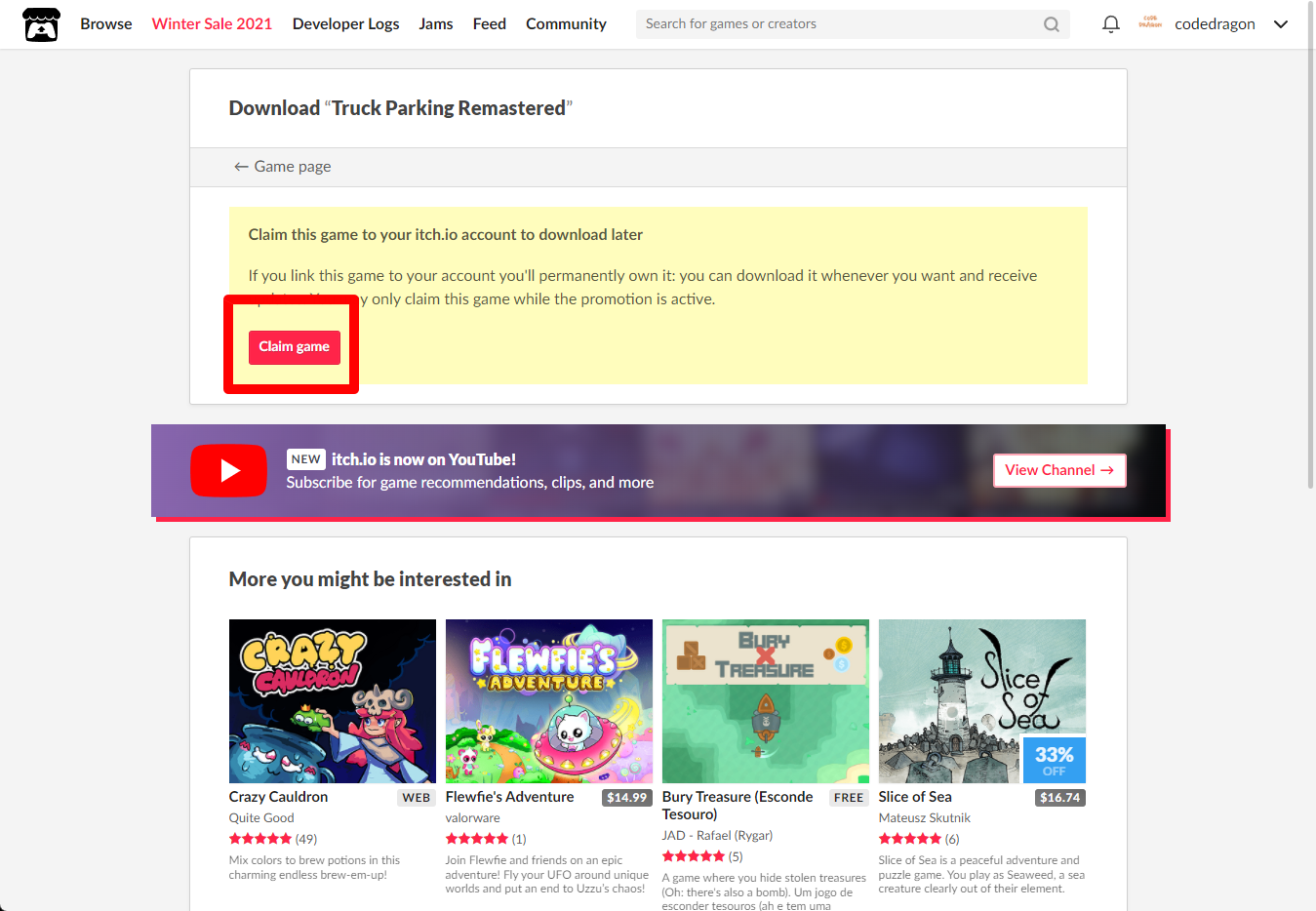Go back to Game page link

pos(282,167)
